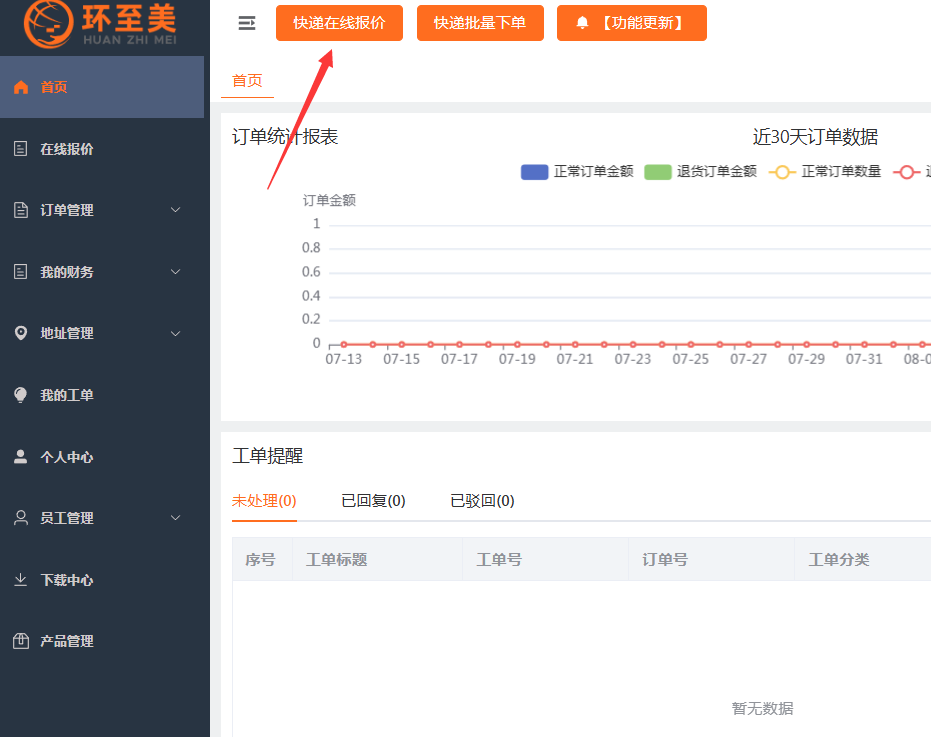This screenshot has height=737, width=931.
Task: Collapse sidebar with the hamburger menu icon
Action: (x=246, y=23)
